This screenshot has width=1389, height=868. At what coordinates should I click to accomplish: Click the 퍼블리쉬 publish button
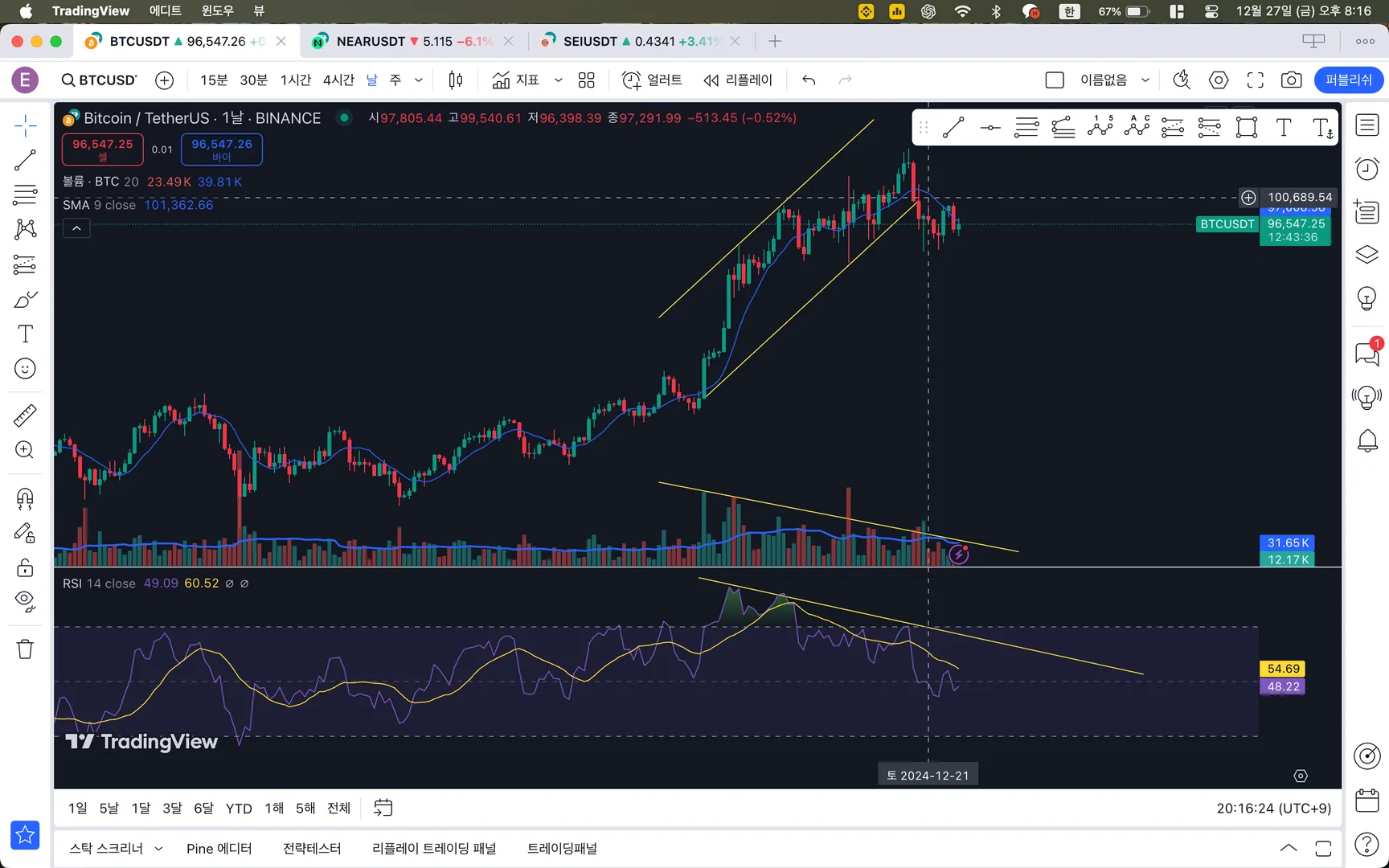pos(1349,80)
